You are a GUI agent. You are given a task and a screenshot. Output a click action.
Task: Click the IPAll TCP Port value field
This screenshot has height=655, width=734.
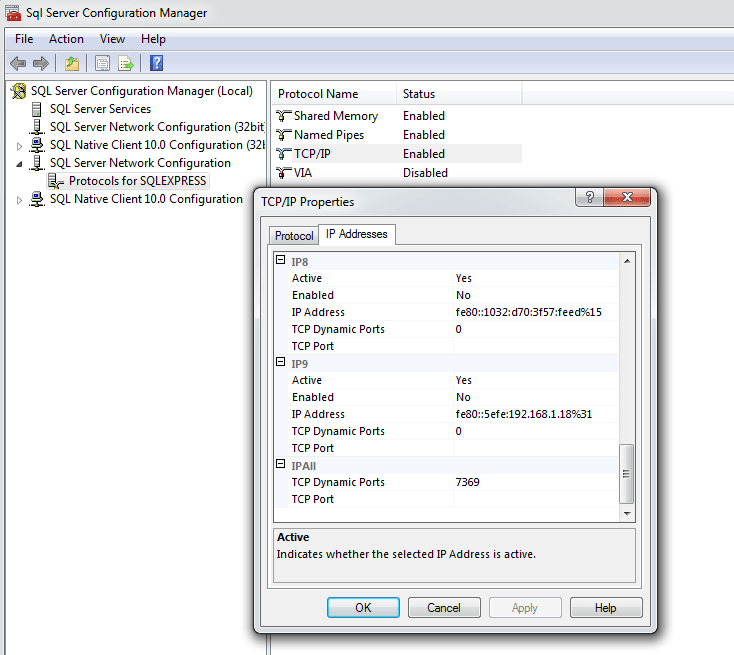[536, 499]
